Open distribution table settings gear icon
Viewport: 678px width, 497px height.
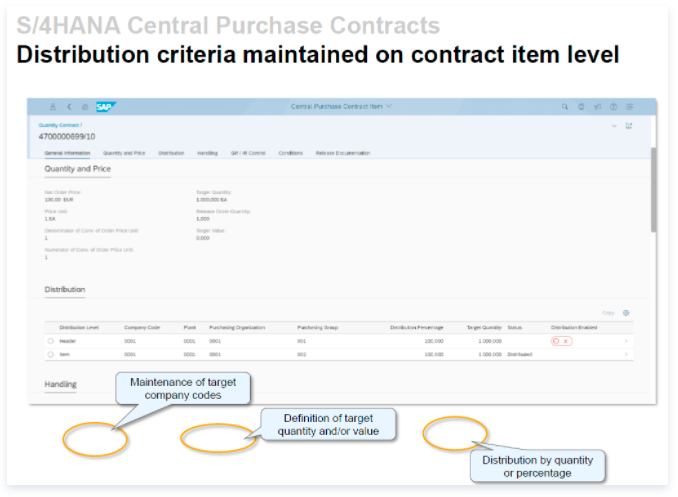point(626,313)
